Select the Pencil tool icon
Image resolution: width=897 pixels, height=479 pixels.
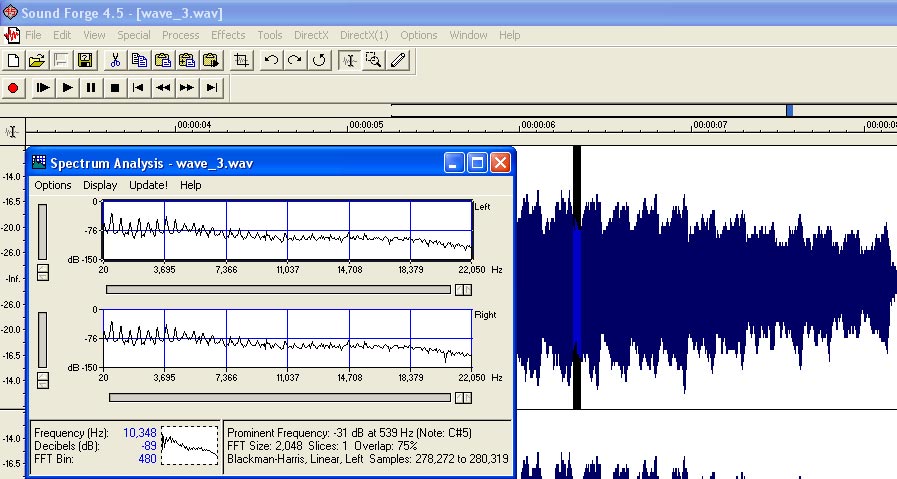(x=398, y=60)
